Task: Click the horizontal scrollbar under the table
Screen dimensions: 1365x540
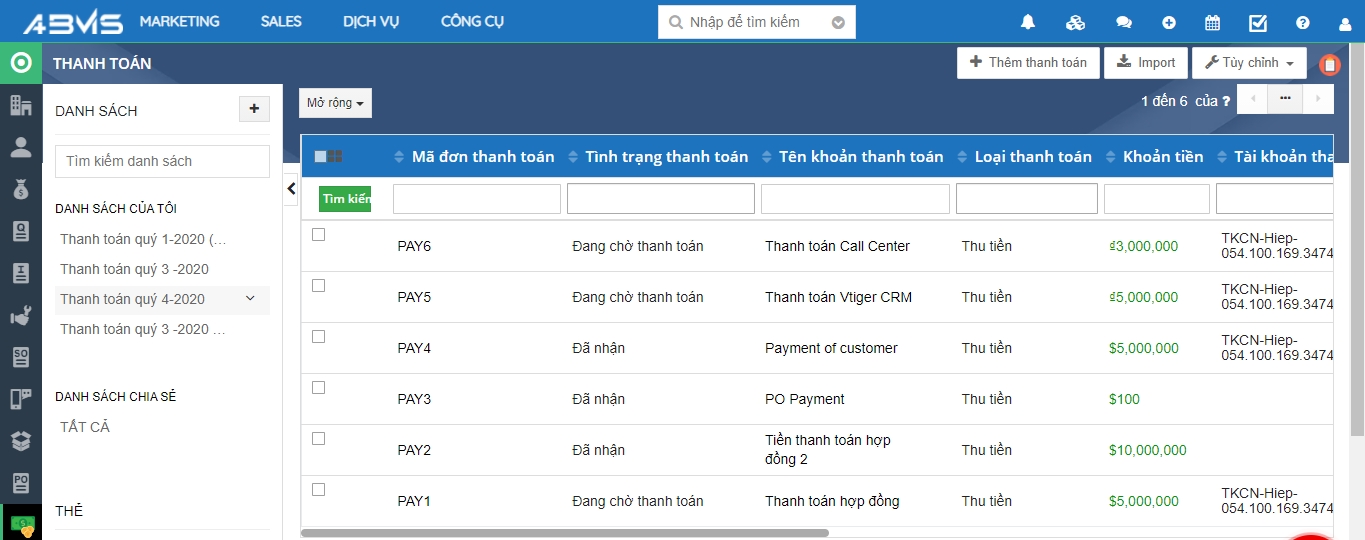Action: [x=565, y=533]
